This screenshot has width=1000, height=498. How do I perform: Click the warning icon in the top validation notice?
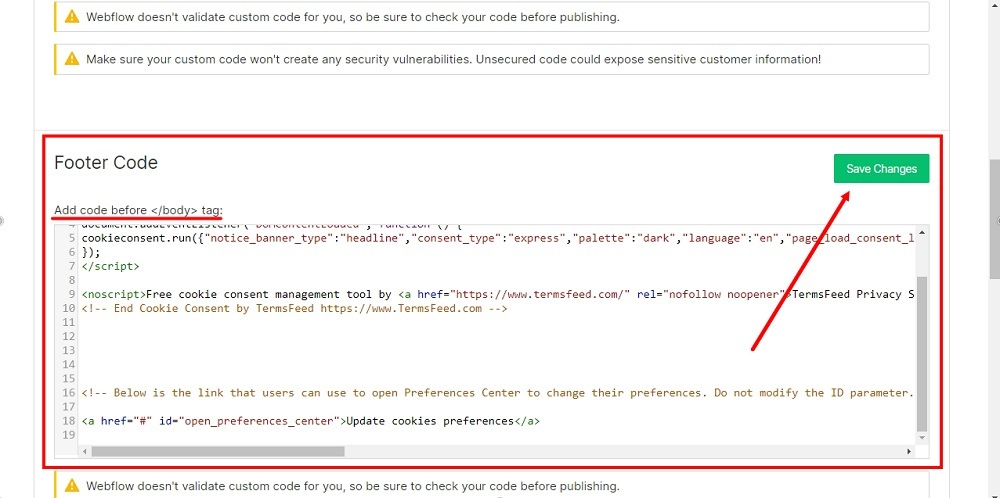[72, 17]
